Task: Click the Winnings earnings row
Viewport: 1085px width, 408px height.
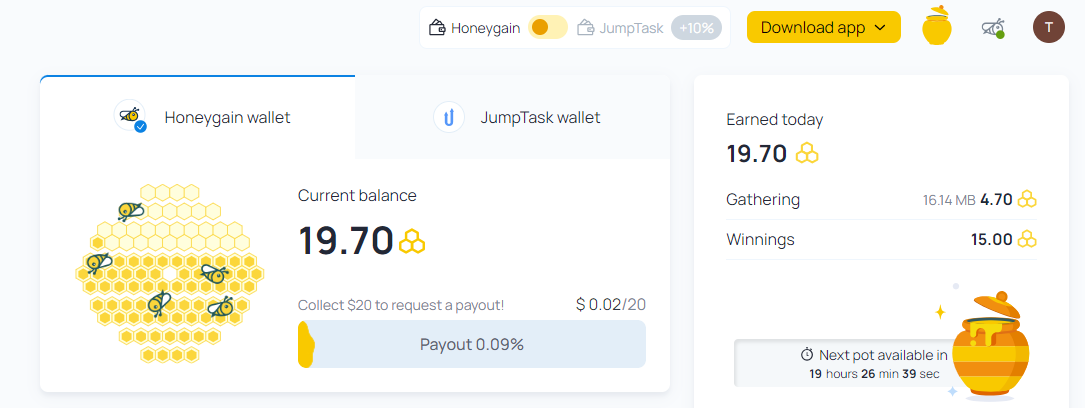Action: (x=882, y=240)
